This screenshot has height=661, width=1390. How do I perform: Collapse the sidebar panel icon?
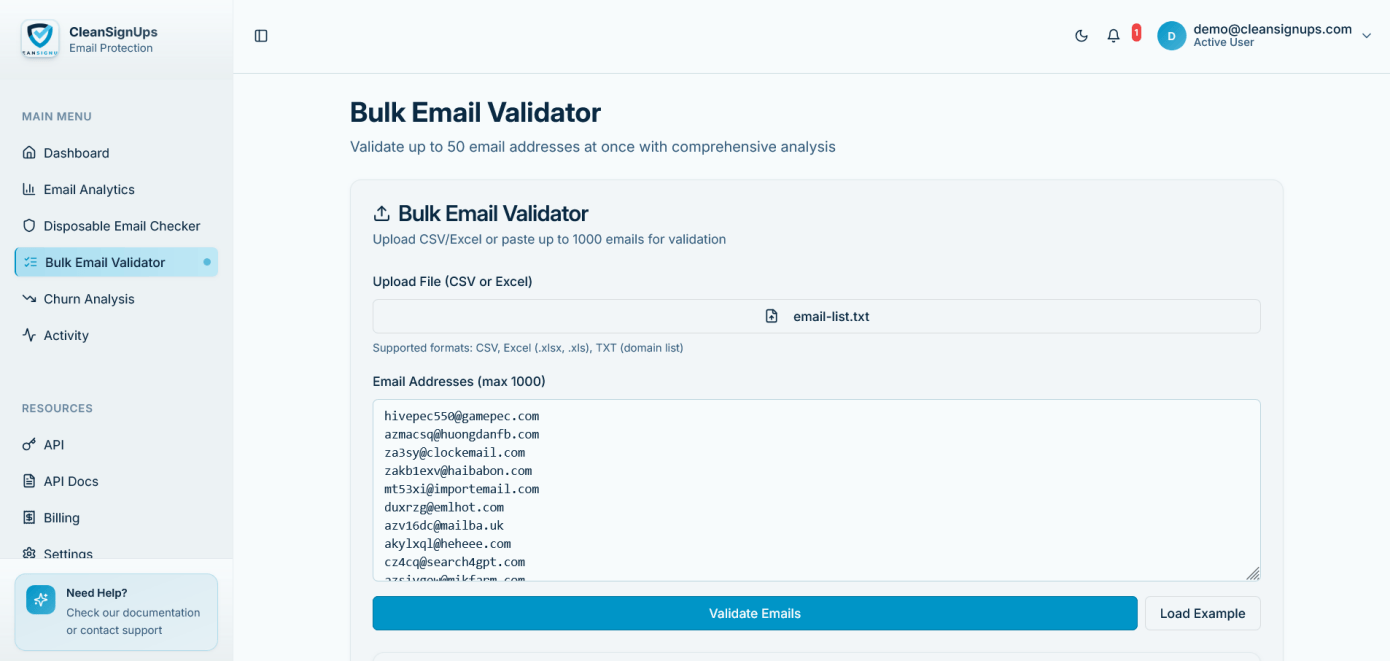[x=261, y=36]
